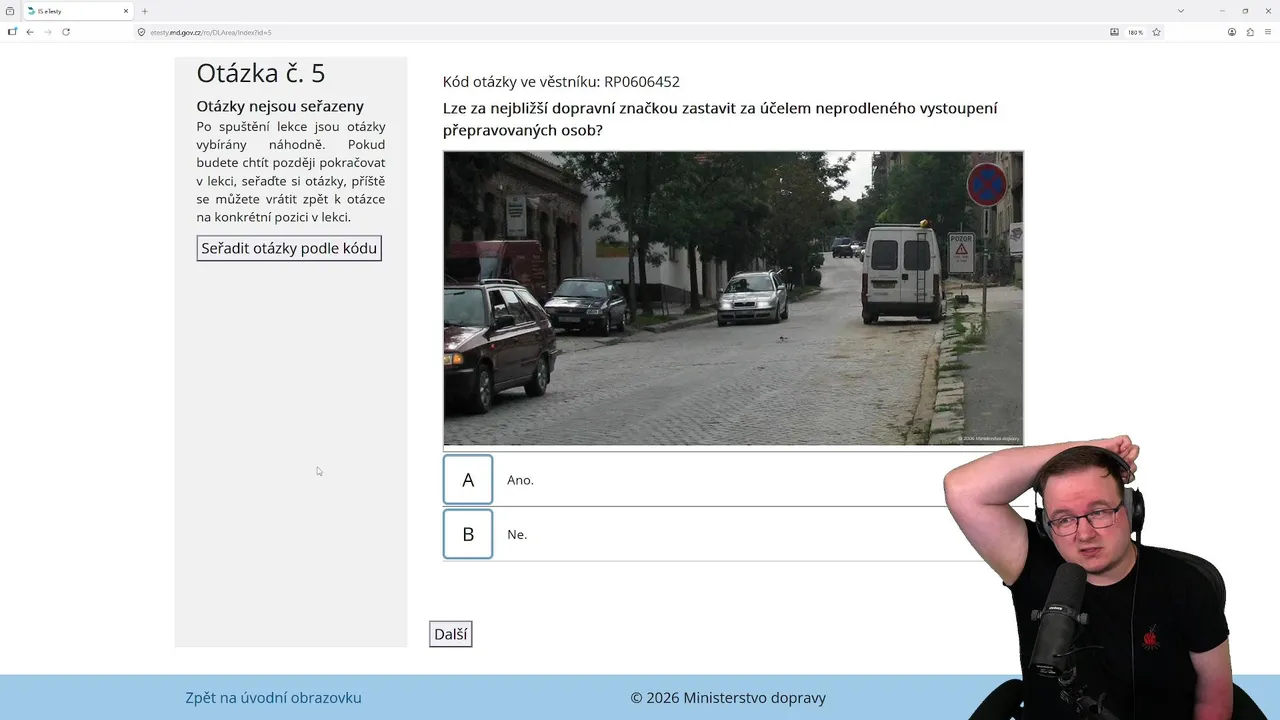This screenshot has width=1280, height=720.
Task: Open the reader view page icon
Action: (1114, 32)
